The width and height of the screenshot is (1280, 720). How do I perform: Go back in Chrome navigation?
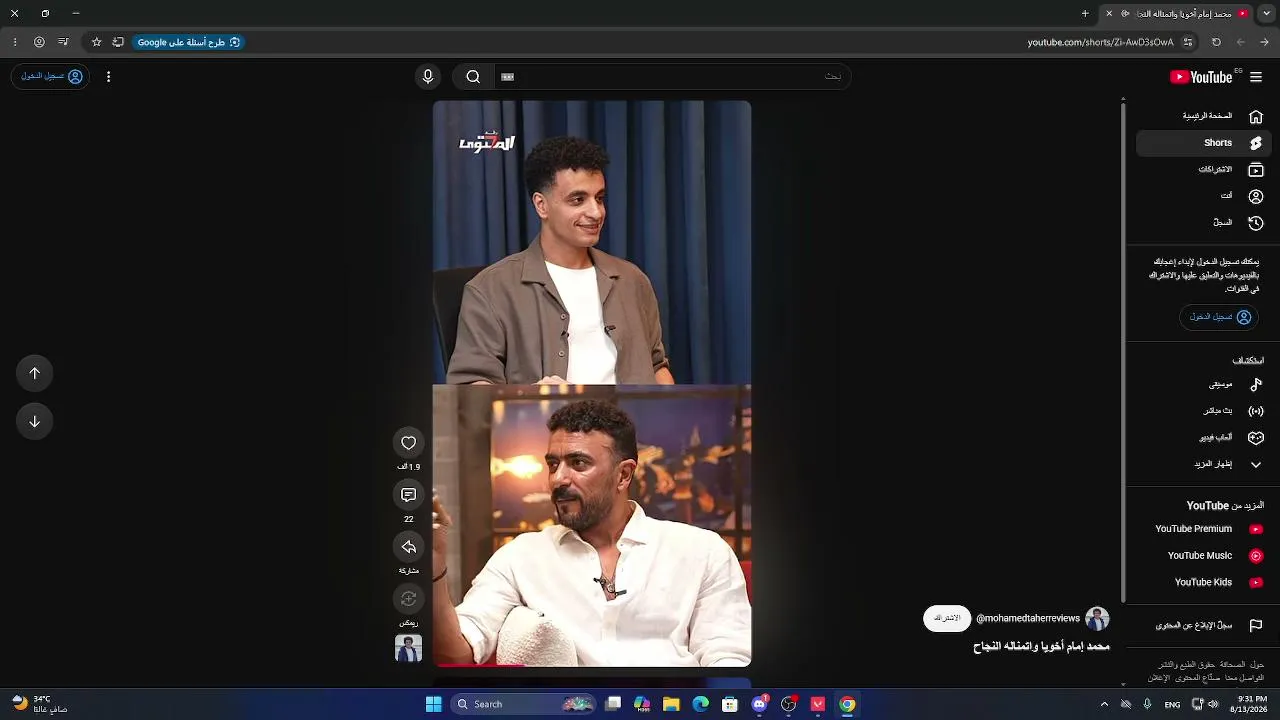coord(1265,42)
